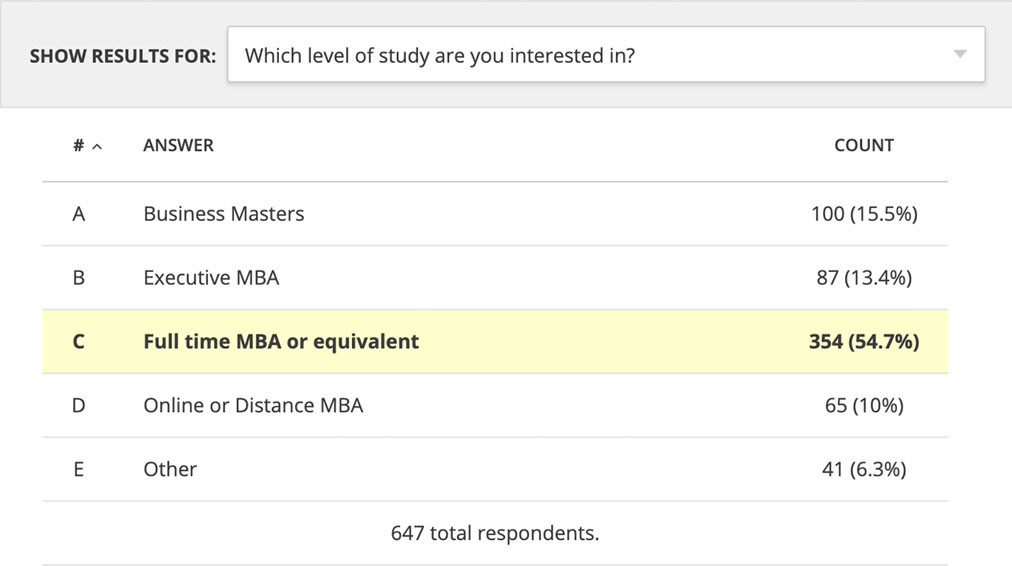Click the sort ascending caret icon
Viewport: 1012px width, 566px height.
point(97,147)
